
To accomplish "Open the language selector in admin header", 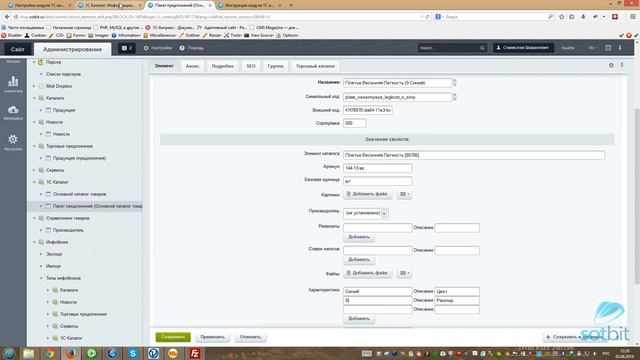I will click(x=592, y=48).
